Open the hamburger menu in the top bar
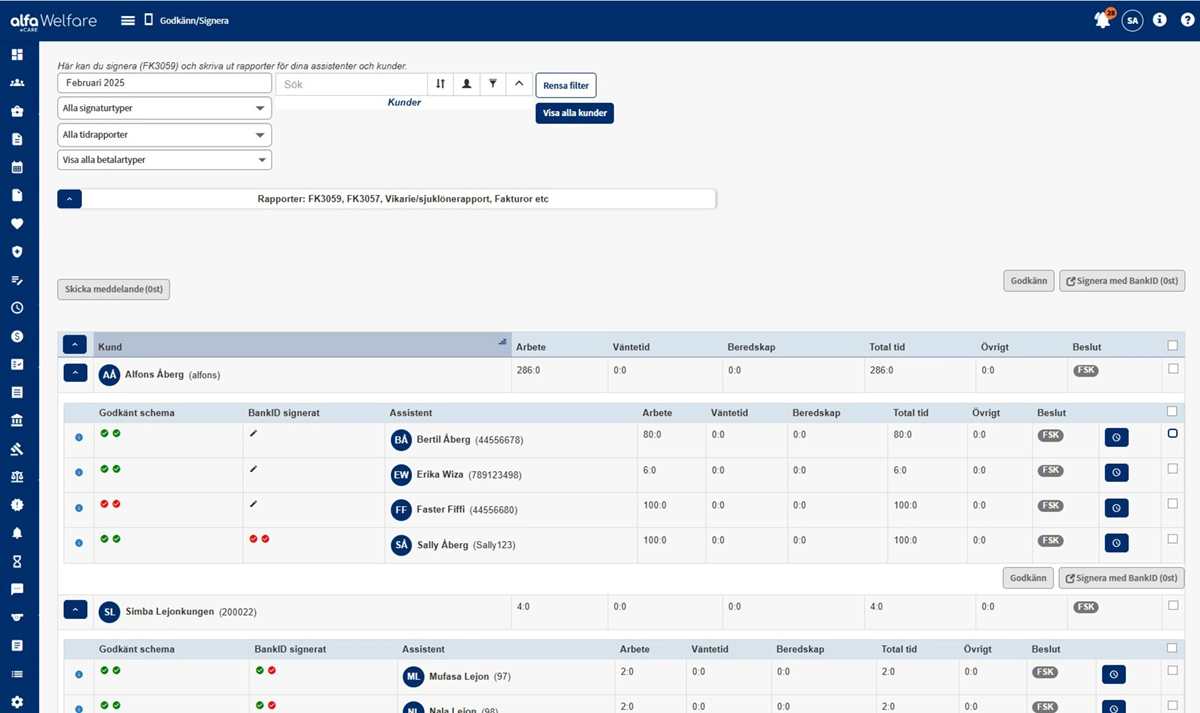 click(127, 19)
